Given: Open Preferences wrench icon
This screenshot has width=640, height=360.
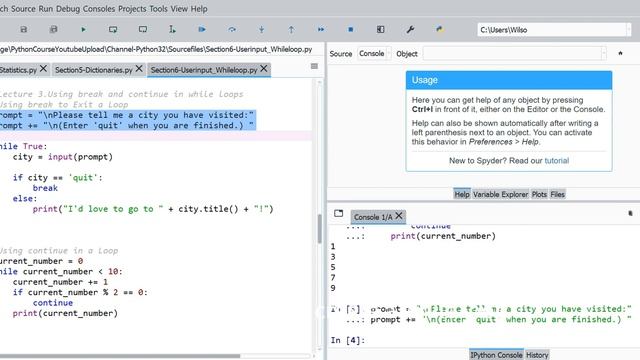Looking at the screenshot, I should 410,29.
